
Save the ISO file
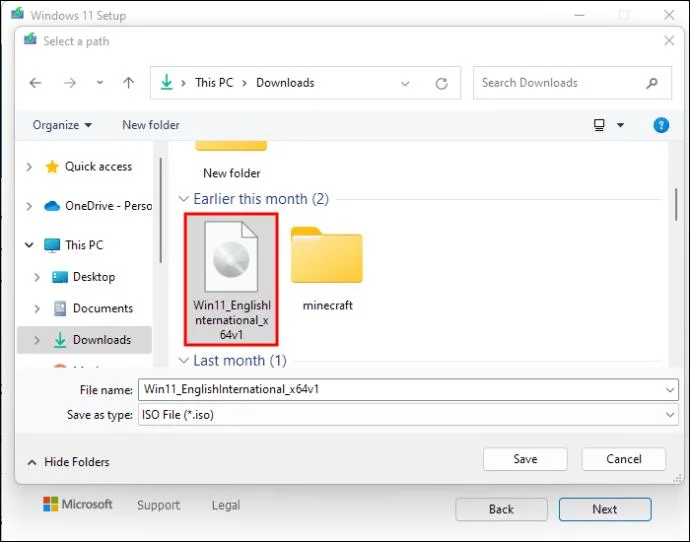[525, 459]
